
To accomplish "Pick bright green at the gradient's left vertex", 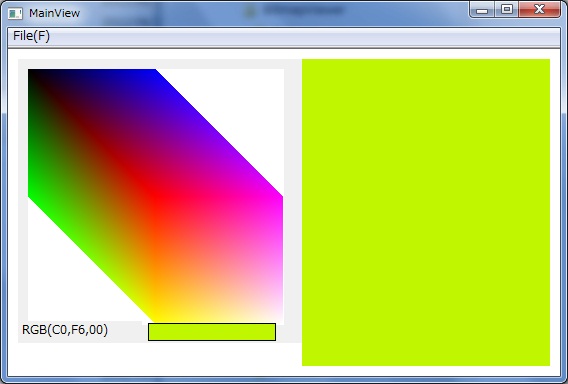I will point(31,196).
